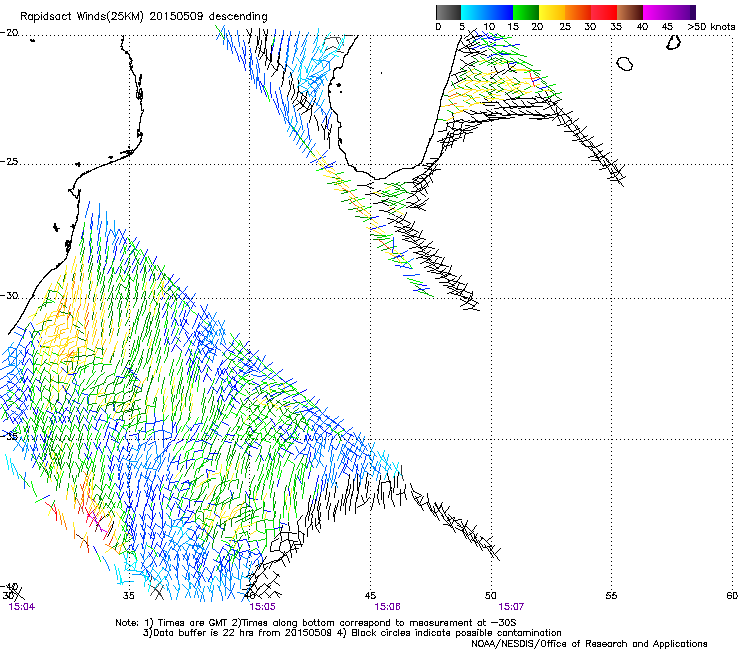740x650 pixels.
Task: Click the '15:05' time label
Action: tap(262, 607)
